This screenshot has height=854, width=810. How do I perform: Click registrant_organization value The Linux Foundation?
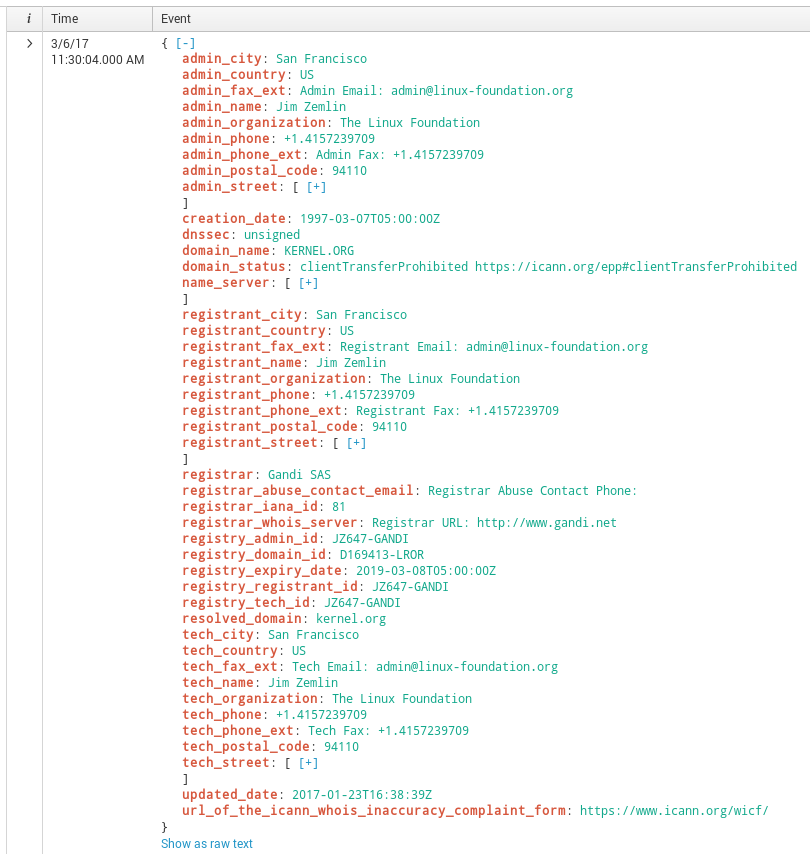[x=450, y=379]
